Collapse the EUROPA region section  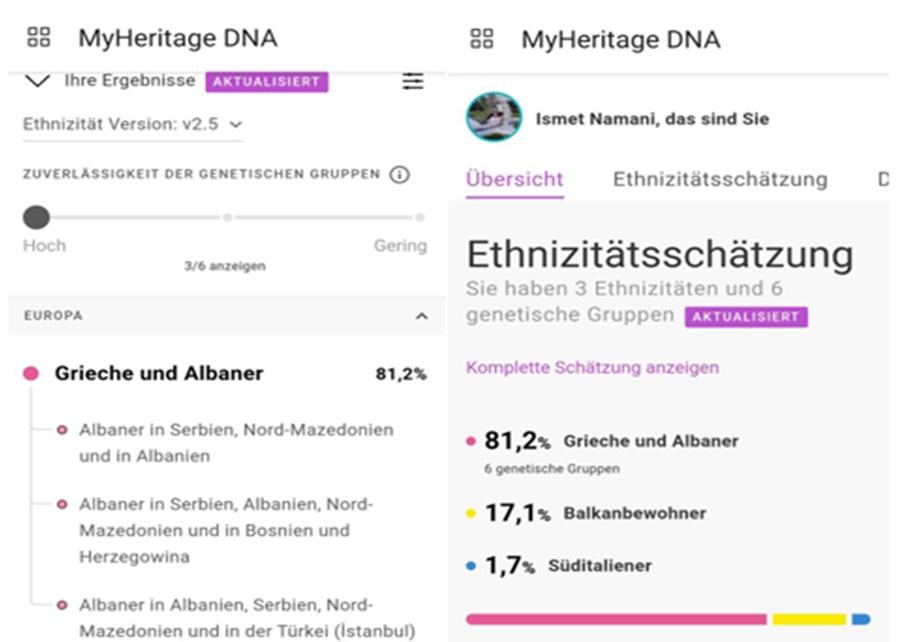pyautogui.click(x=421, y=316)
